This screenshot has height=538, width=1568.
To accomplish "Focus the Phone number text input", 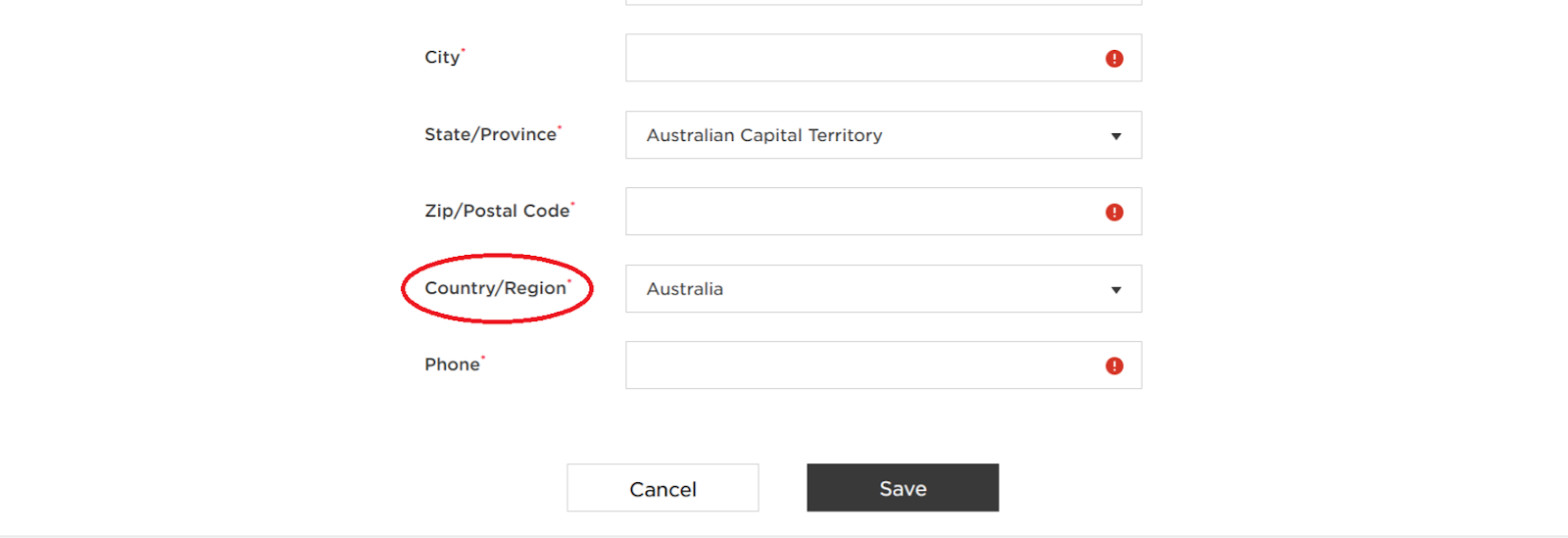I will pyautogui.click(x=884, y=366).
